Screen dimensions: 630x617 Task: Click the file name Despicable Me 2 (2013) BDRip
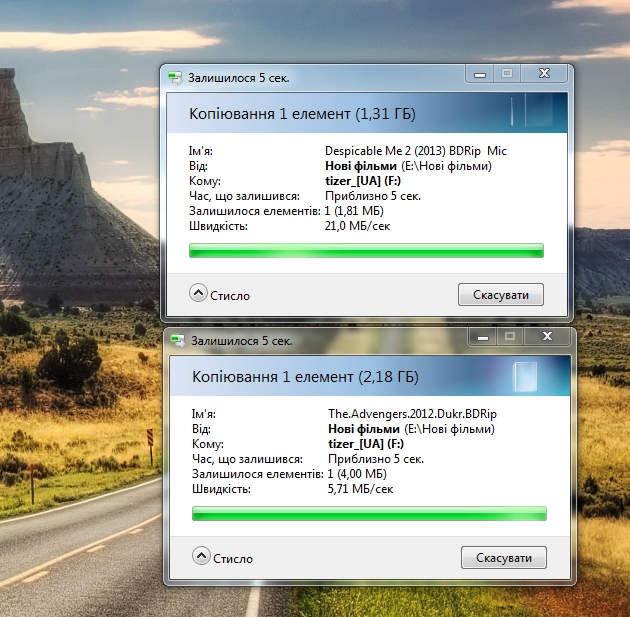coord(416,151)
